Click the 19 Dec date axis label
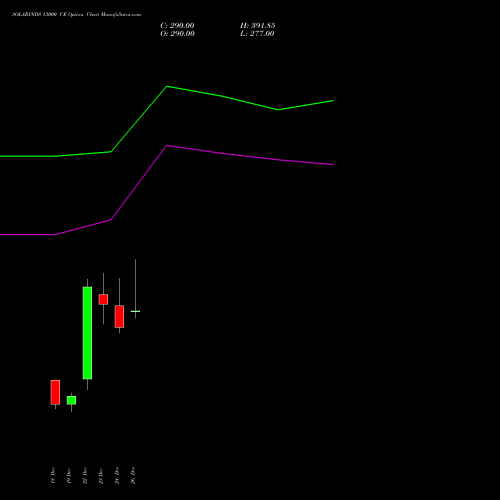 pos(69,475)
